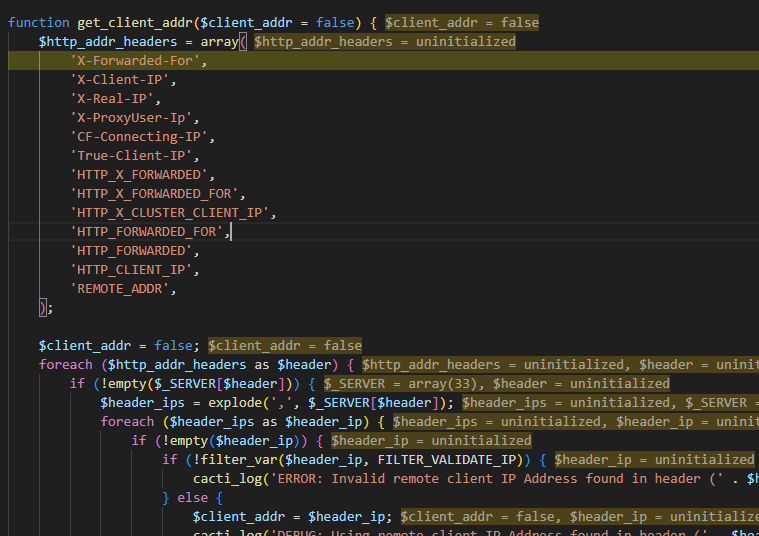This screenshot has width=759, height=536.
Task: Click the inline hint '$header_ip = uninitialized' on !empty line
Action: pos(431,441)
